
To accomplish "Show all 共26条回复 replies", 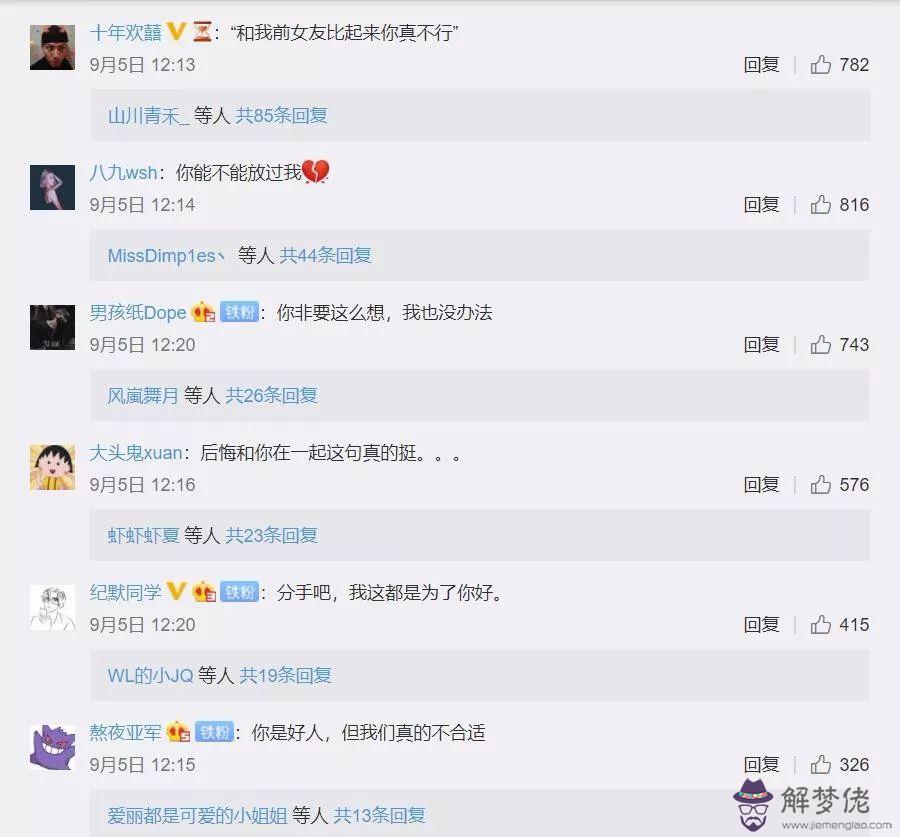I will coord(271,396).
